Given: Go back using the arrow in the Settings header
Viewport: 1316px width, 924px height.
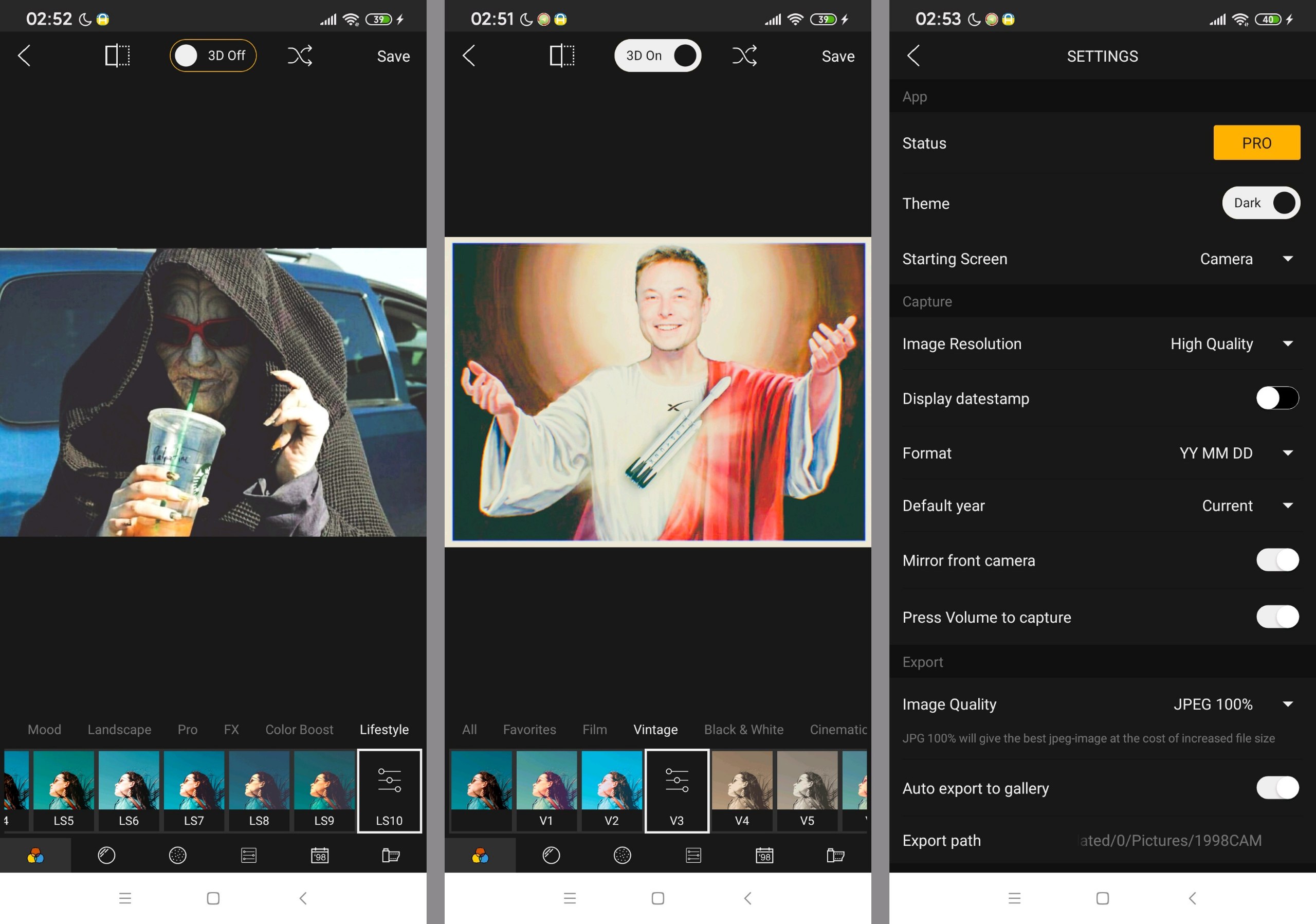Looking at the screenshot, I should pyautogui.click(x=913, y=56).
